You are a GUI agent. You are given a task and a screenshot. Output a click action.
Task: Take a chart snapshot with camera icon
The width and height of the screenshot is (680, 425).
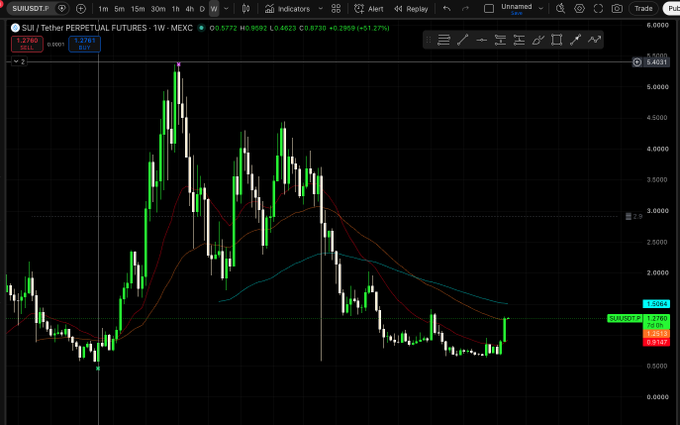pyautogui.click(x=617, y=9)
